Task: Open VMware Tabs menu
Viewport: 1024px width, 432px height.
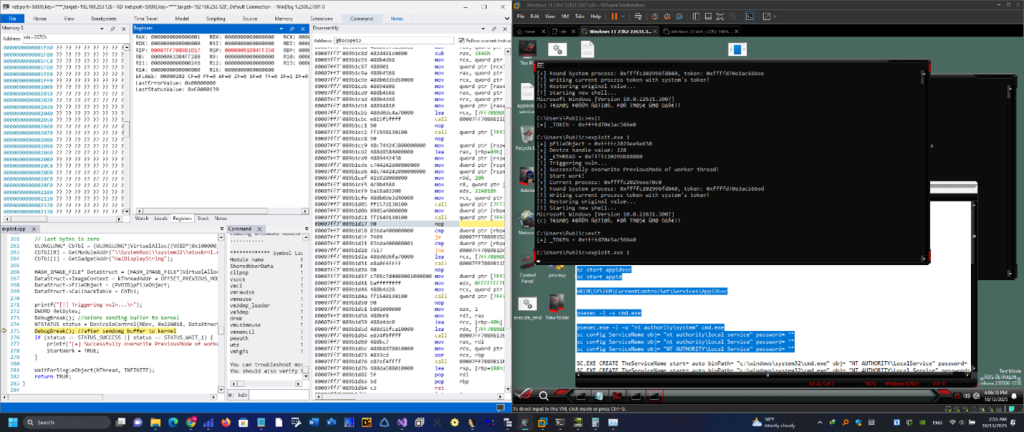Action: [x=580, y=16]
